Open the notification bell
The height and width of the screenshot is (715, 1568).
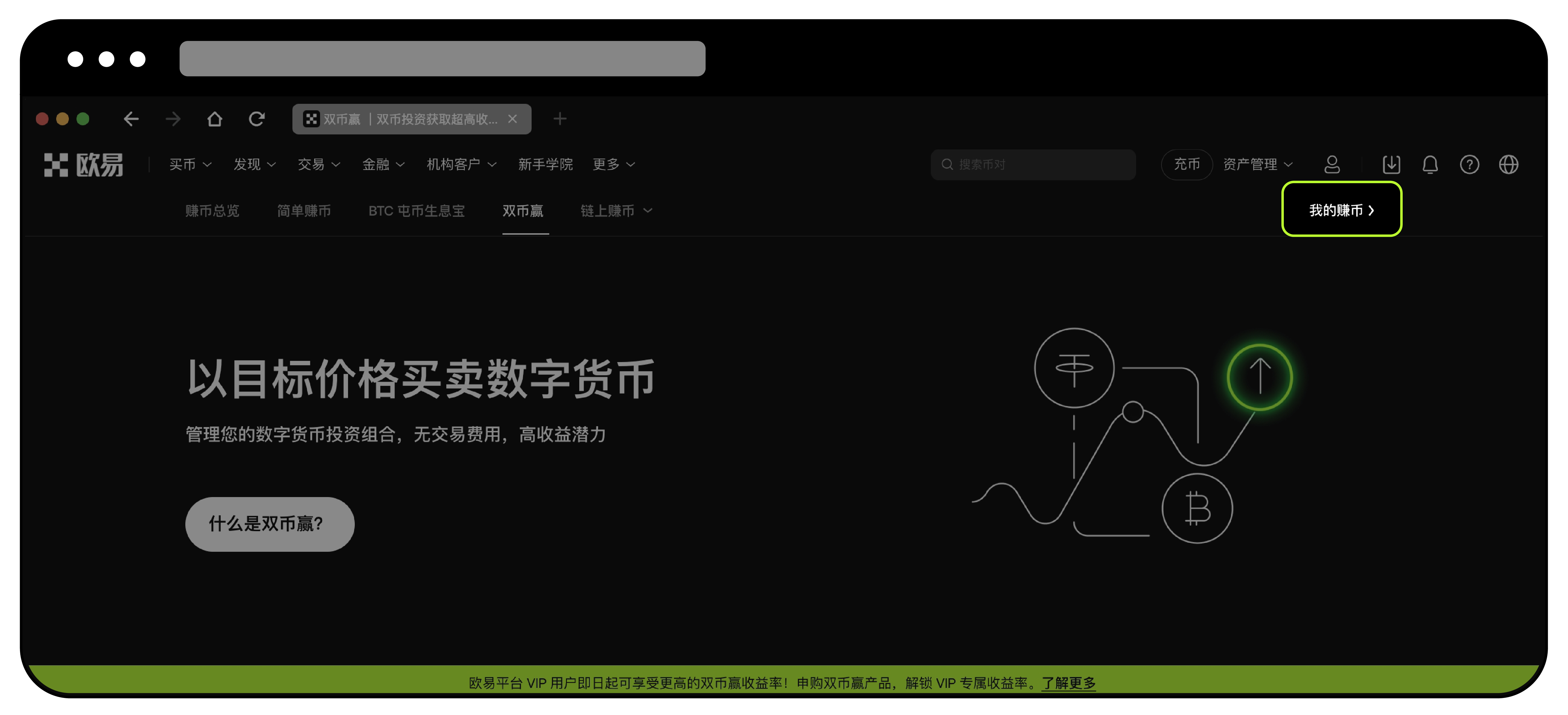[x=1430, y=164]
